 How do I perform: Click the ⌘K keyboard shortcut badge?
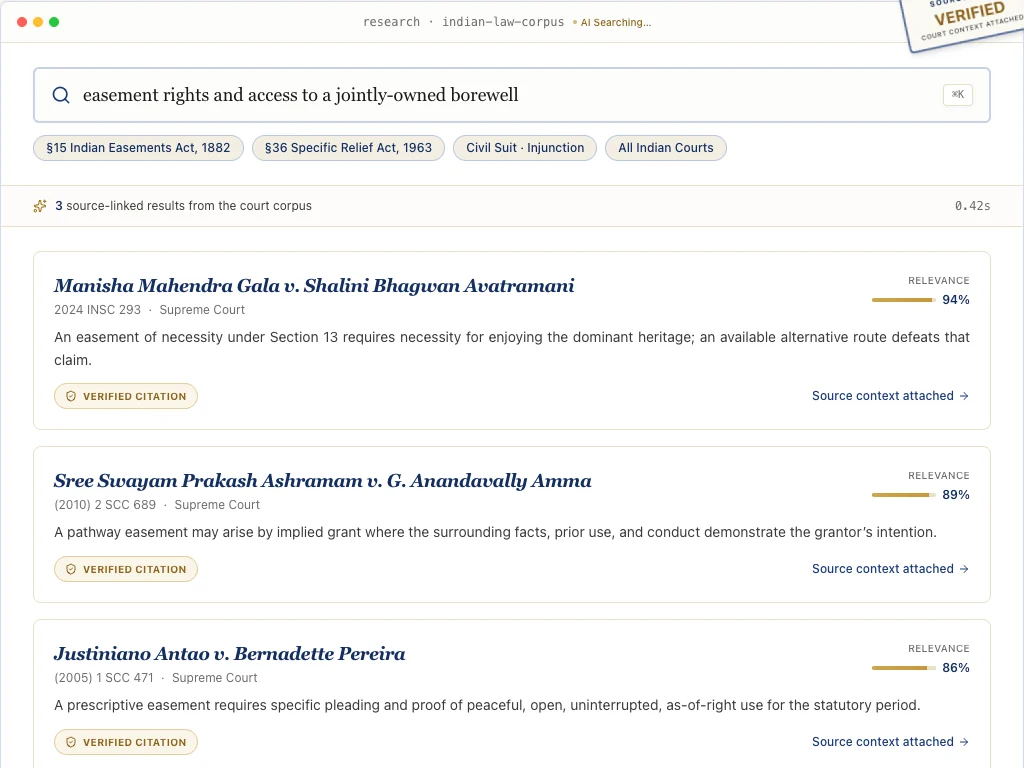(957, 95)
